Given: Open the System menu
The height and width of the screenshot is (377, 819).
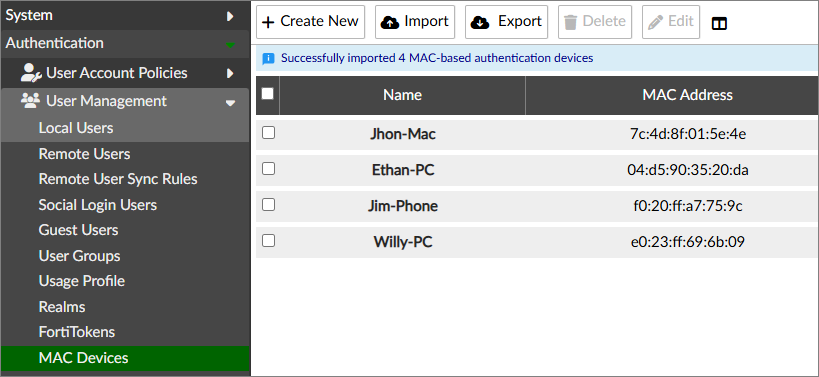Looking at the screenshot, I should pyautogui.click(x=125, y=15).
